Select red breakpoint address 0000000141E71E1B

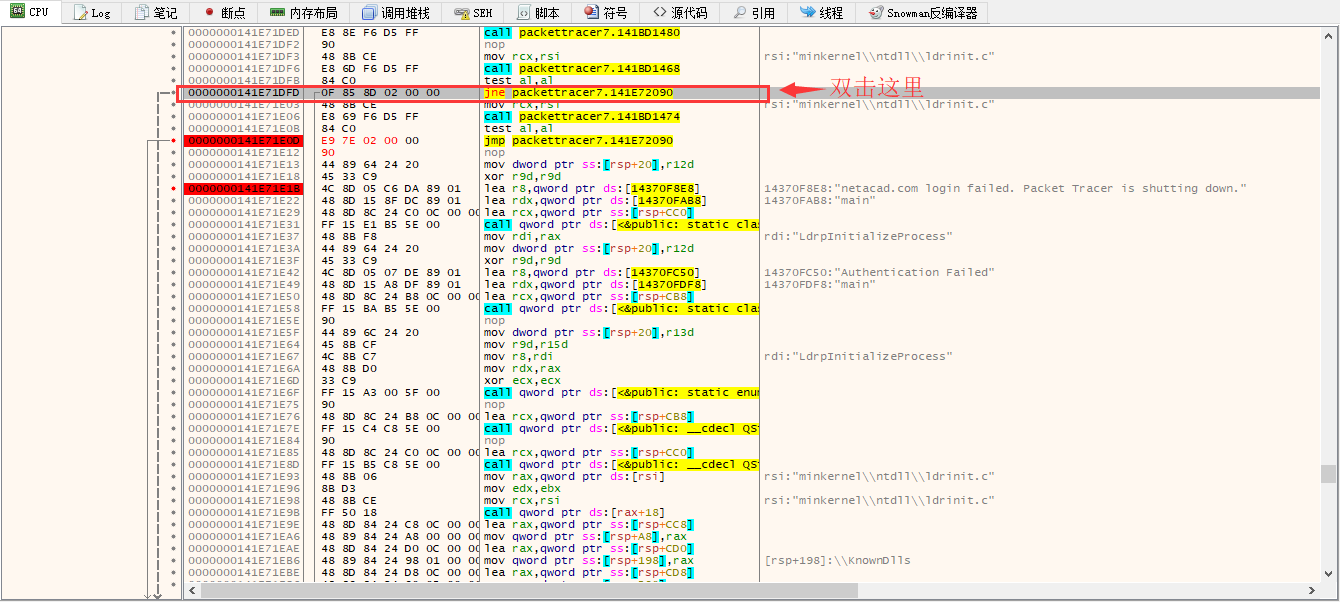pyautogui.click(x=244, y=188)
